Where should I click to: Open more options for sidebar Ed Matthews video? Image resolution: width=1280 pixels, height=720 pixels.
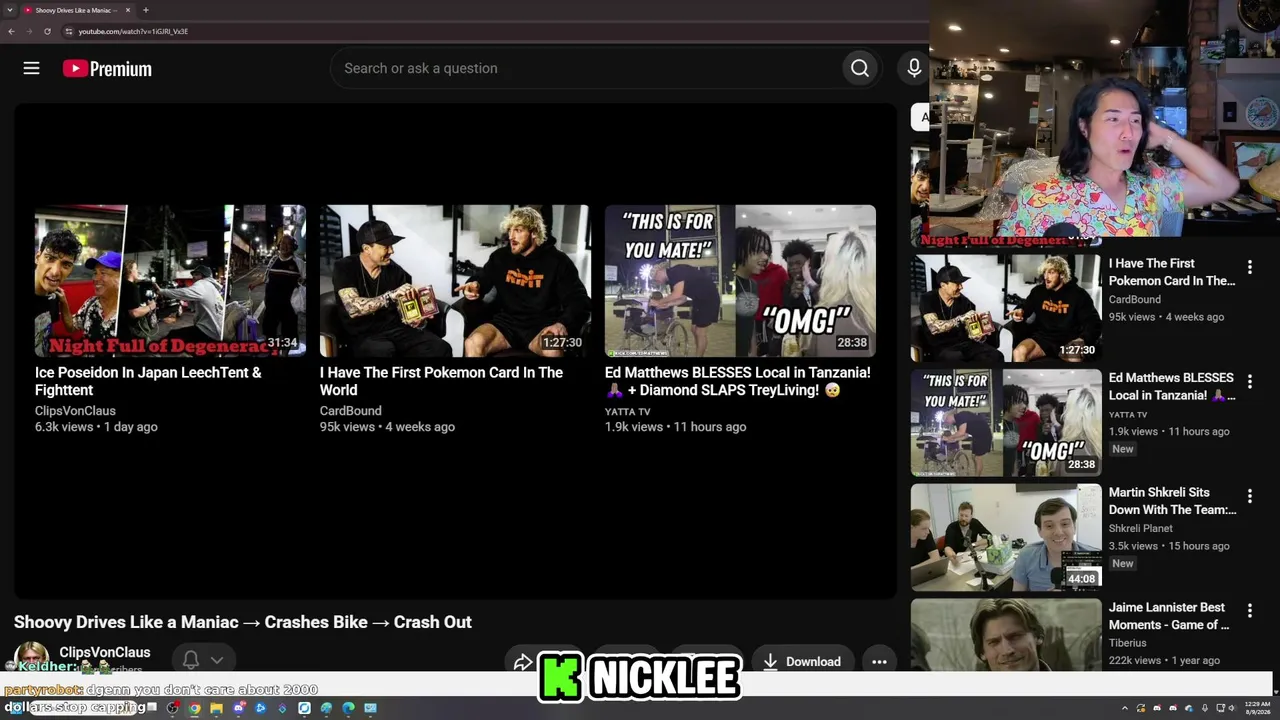pyautogui.click(x=1249, y=382)
